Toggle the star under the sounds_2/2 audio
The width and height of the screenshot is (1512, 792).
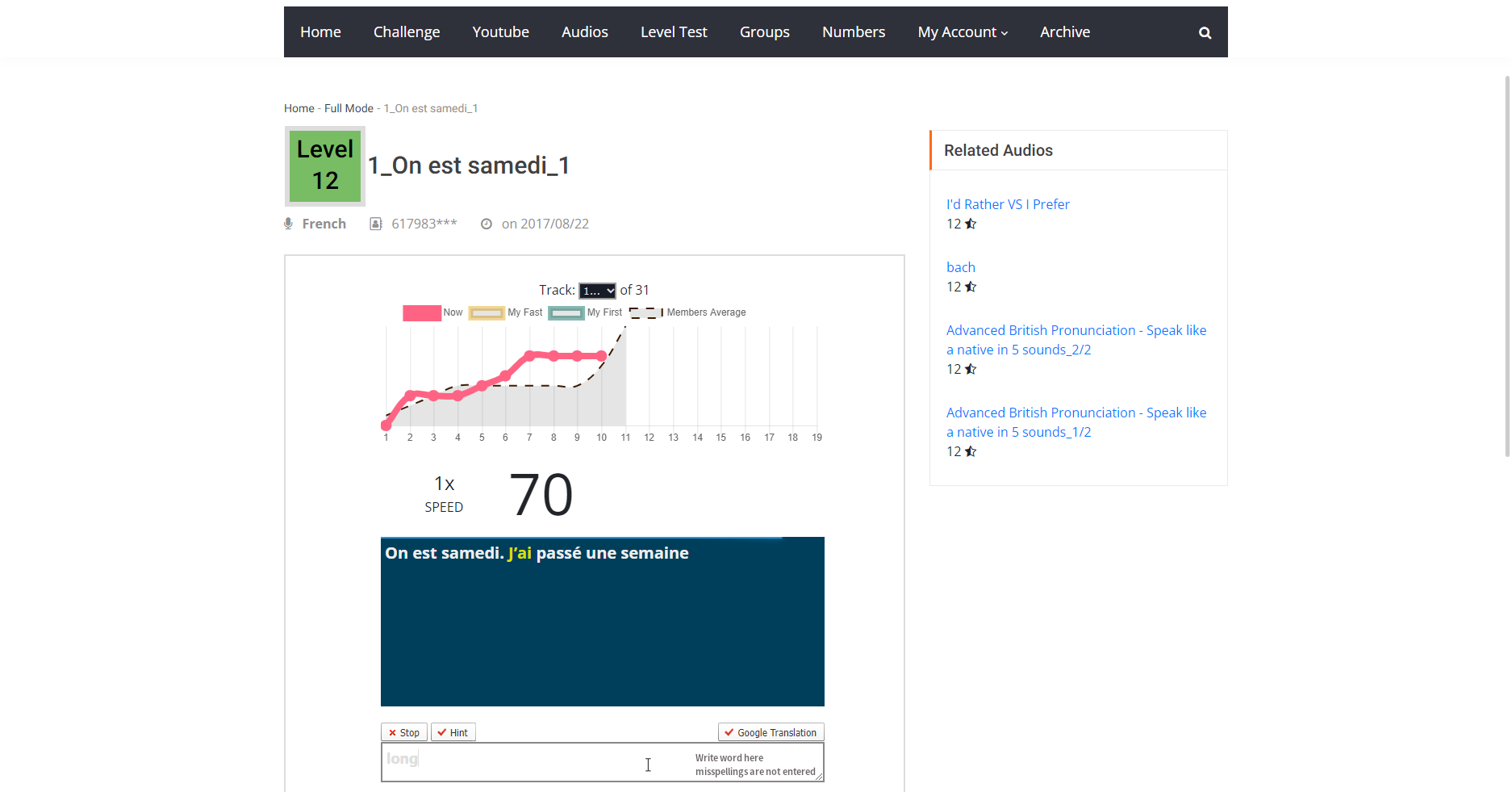(972, 369)
